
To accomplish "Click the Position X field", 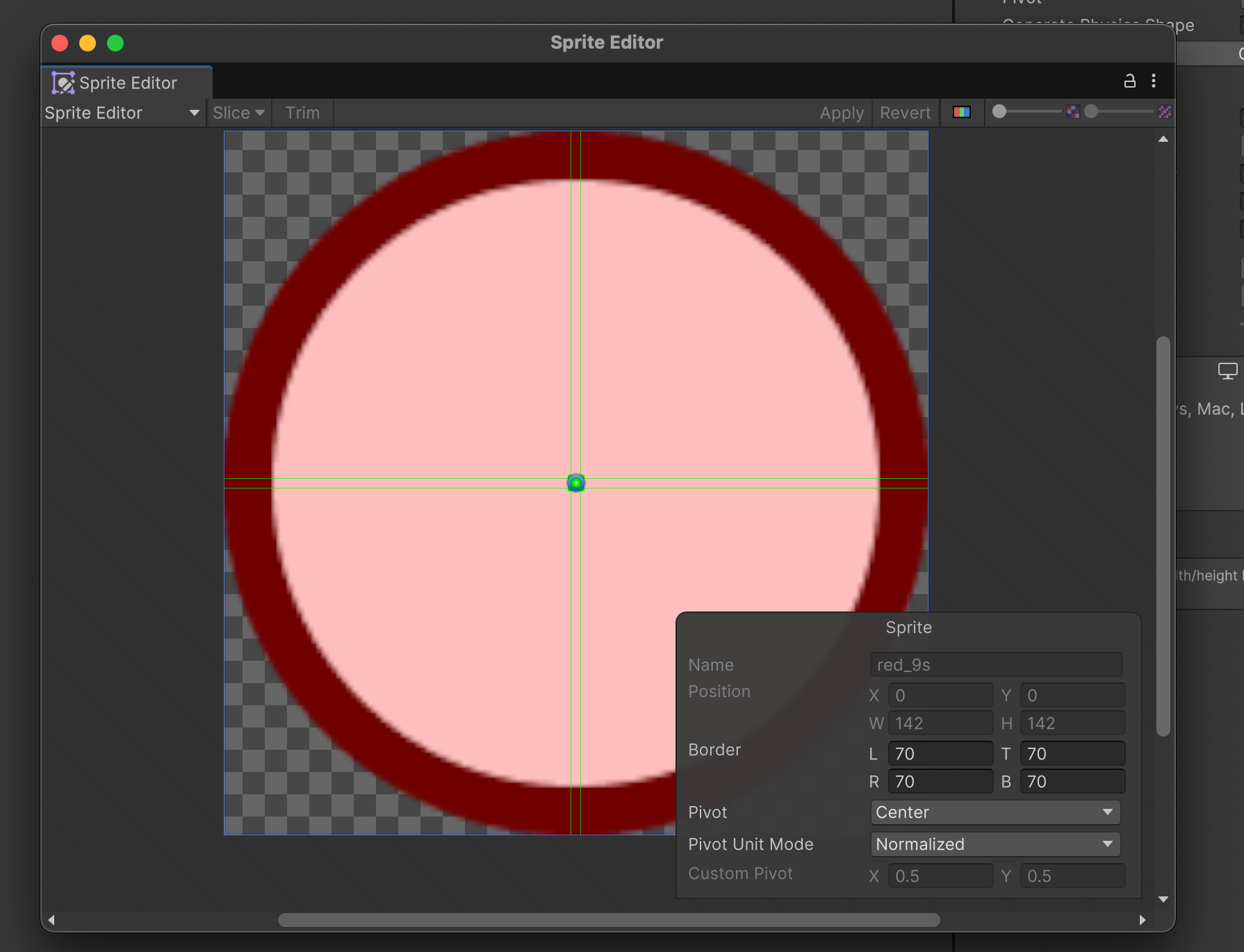I will (940, 696).
